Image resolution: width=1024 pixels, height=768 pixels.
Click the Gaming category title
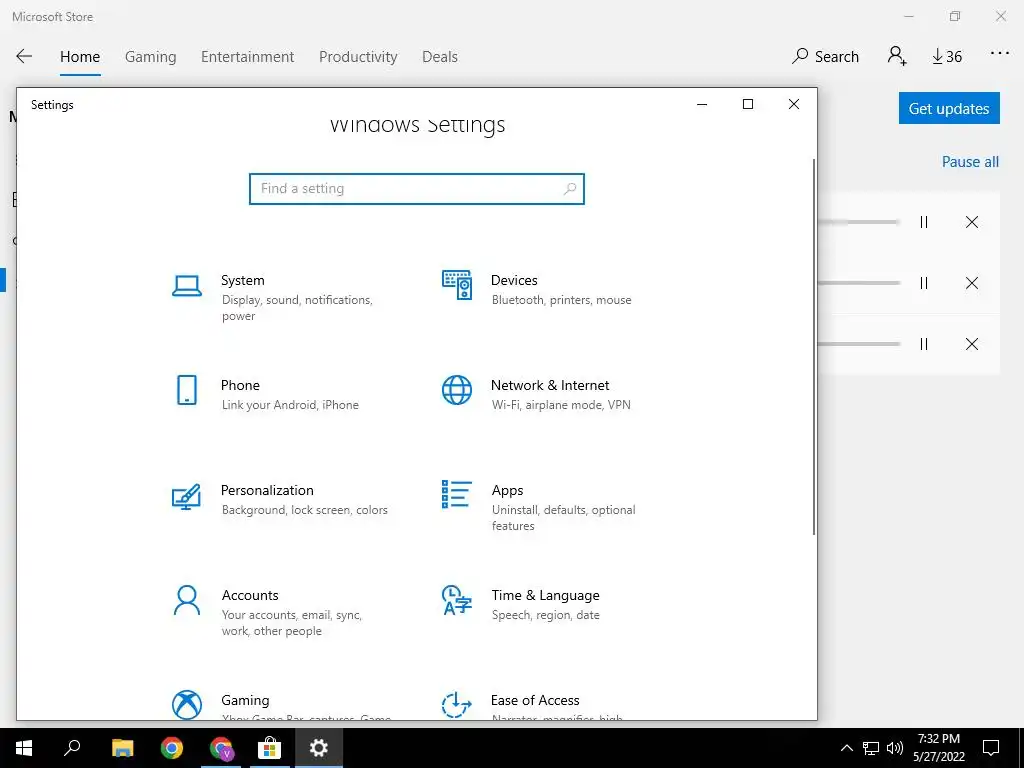click(x=245, y=701)
